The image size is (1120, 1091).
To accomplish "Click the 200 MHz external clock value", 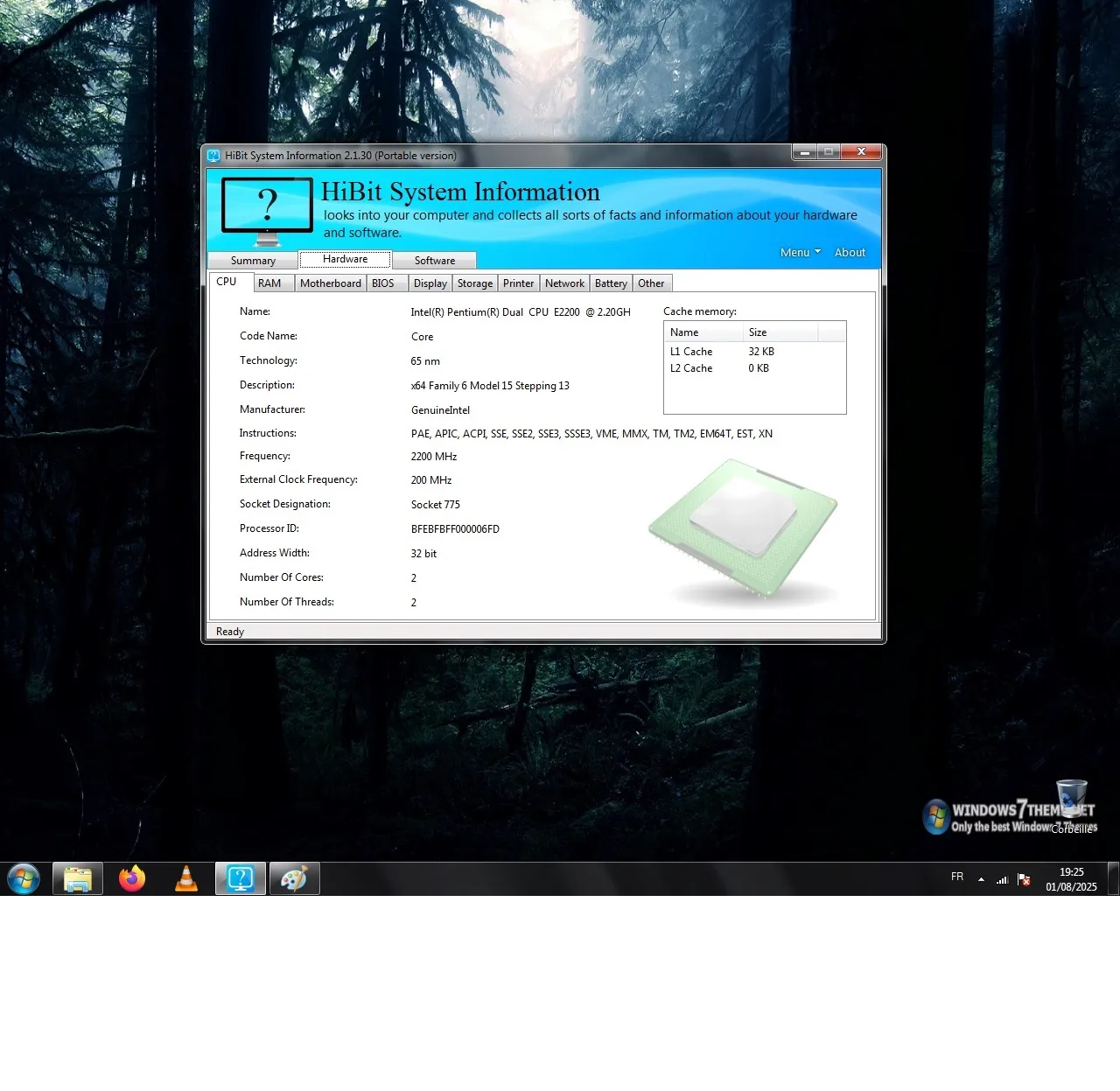I will click(x=431, y=480).
